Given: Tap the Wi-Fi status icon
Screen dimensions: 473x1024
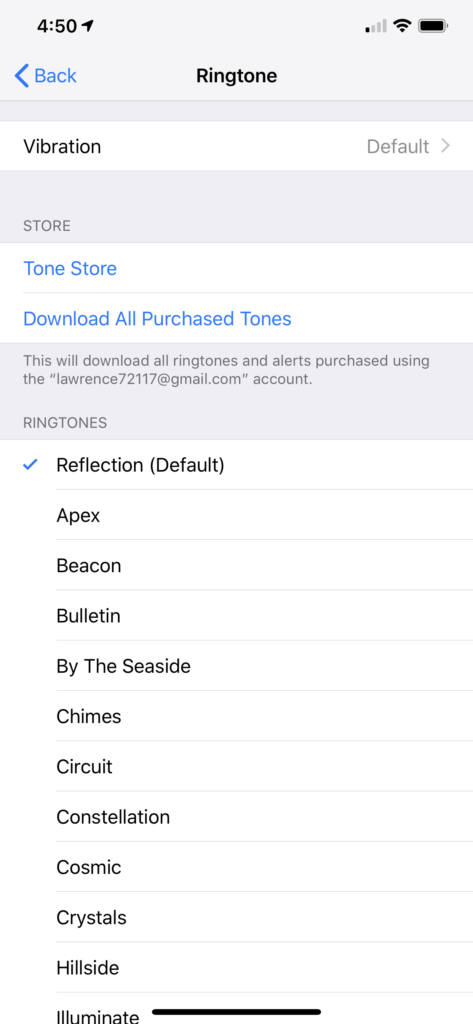Looking at the screenshot, I should [x=402, y=26].
